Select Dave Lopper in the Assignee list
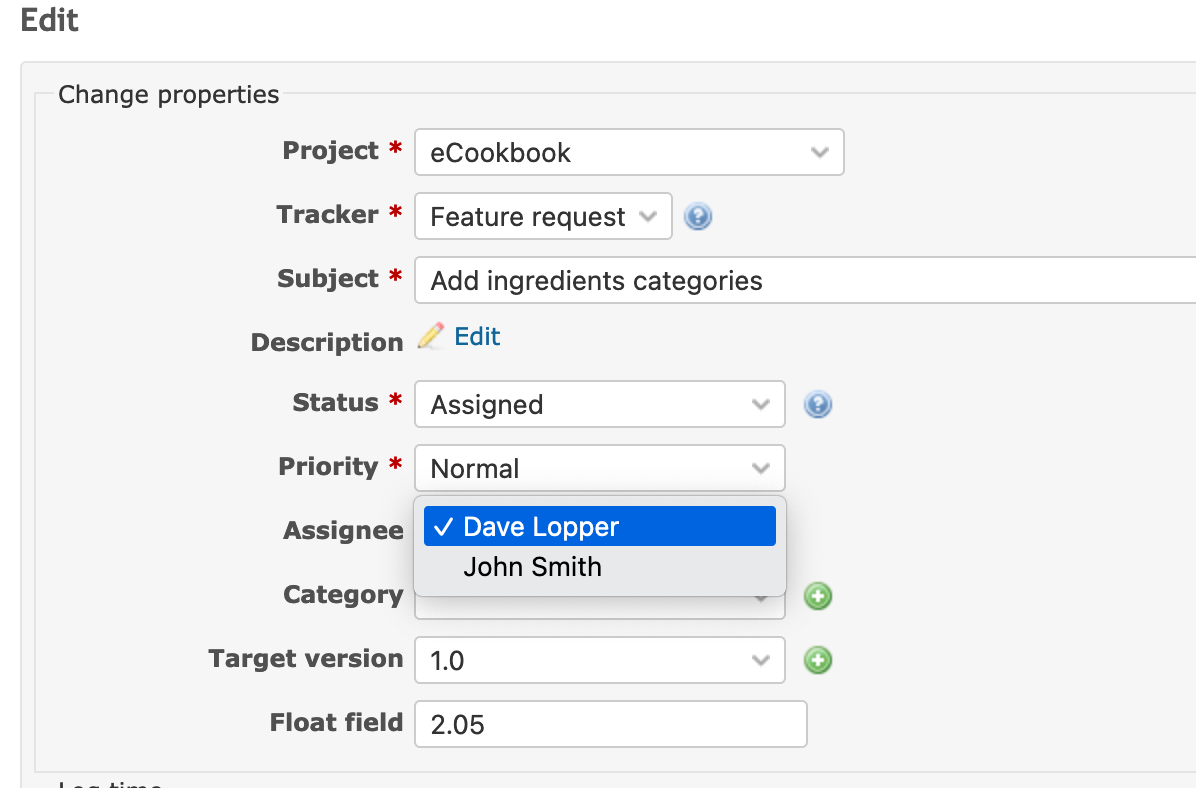 click(x=600, y=526)
